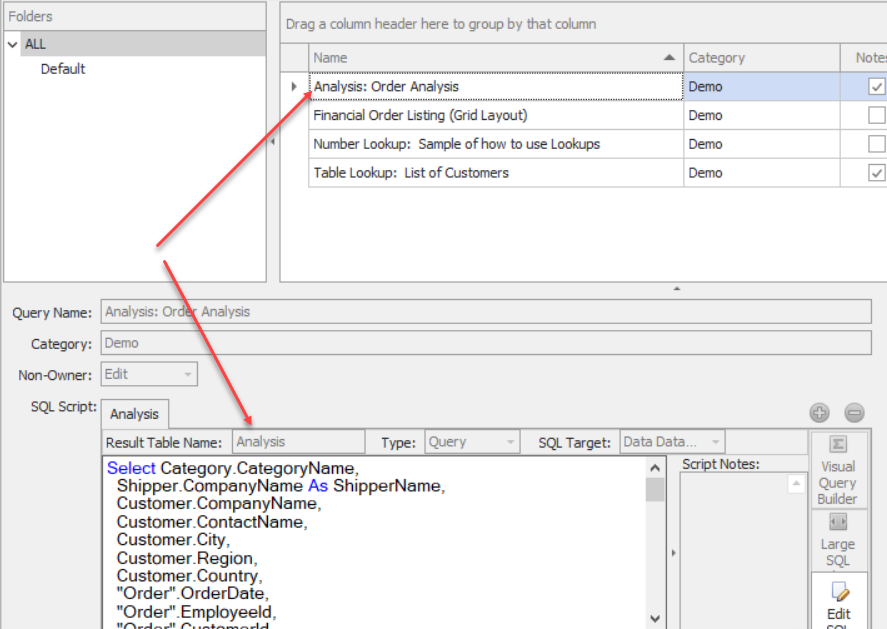Open the Visual Query Builder
The height and width of the screenshot is (629, 887).
point(837,469)
